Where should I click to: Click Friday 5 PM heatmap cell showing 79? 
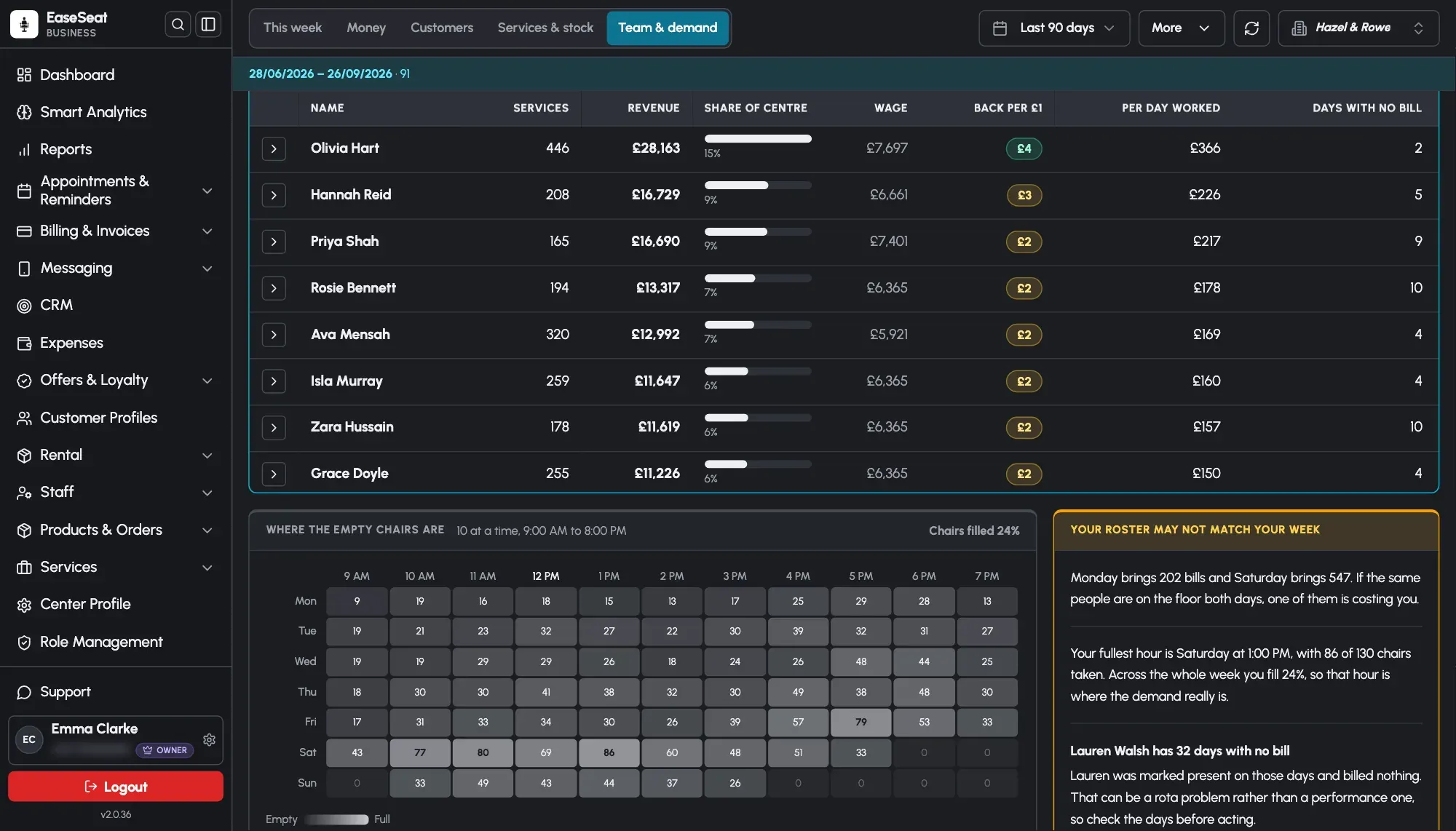point(860,722)
